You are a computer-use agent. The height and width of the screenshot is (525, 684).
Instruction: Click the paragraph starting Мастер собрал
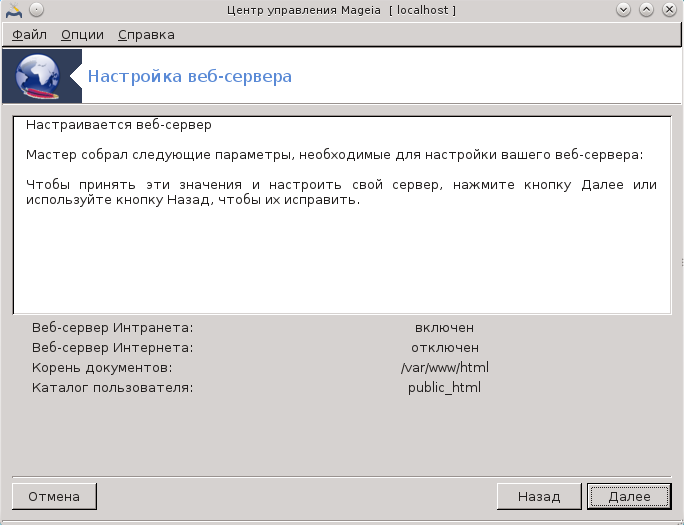coord(335,155)
